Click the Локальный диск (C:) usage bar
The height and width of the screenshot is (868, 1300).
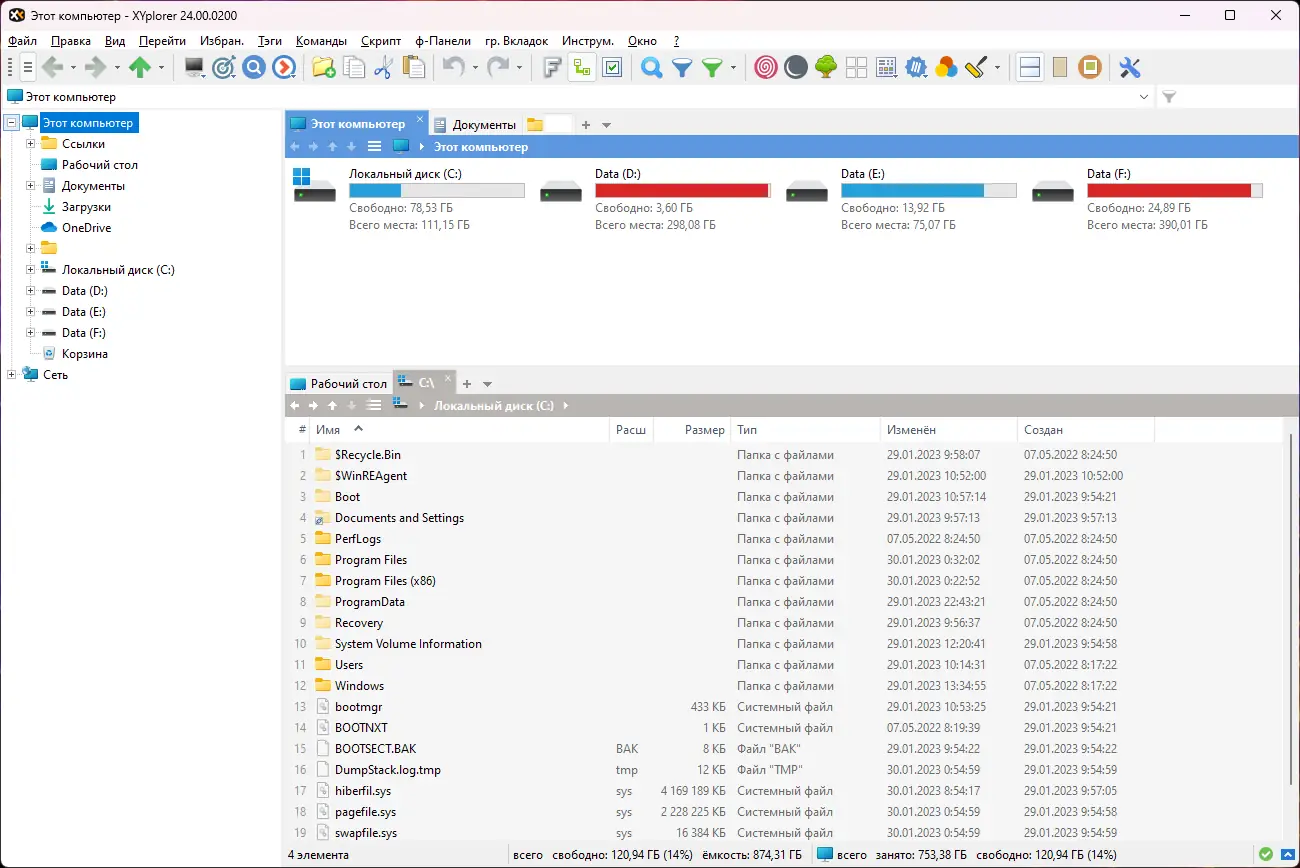coord(437,190)
